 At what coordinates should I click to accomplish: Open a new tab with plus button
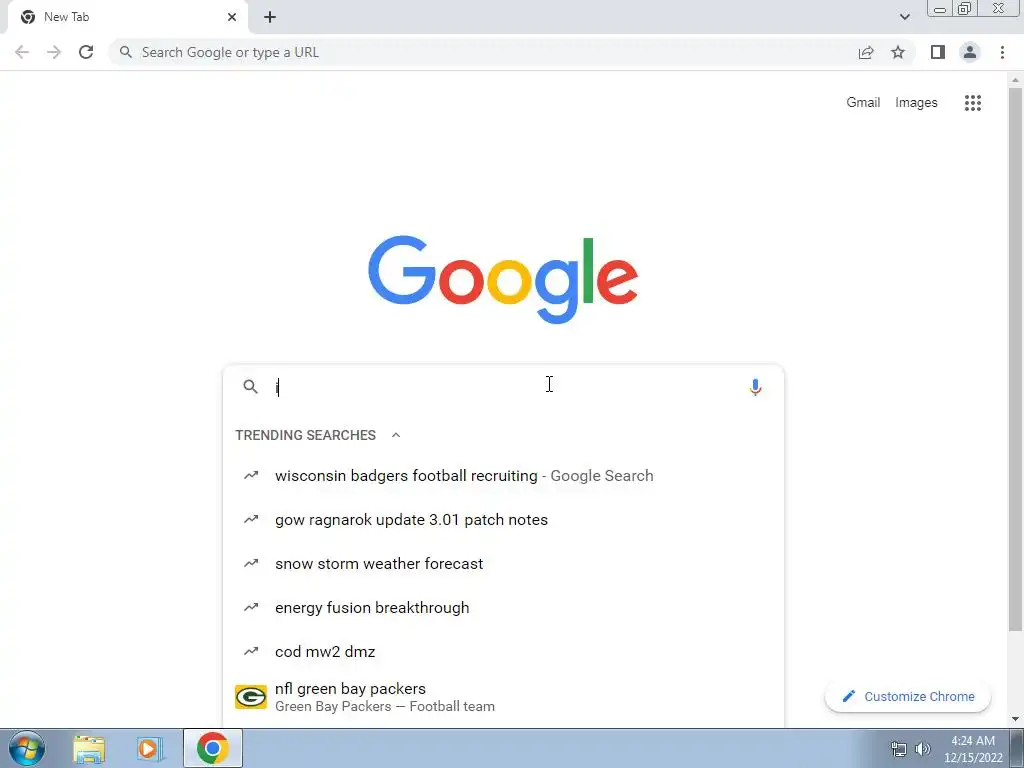pos(270,17)
